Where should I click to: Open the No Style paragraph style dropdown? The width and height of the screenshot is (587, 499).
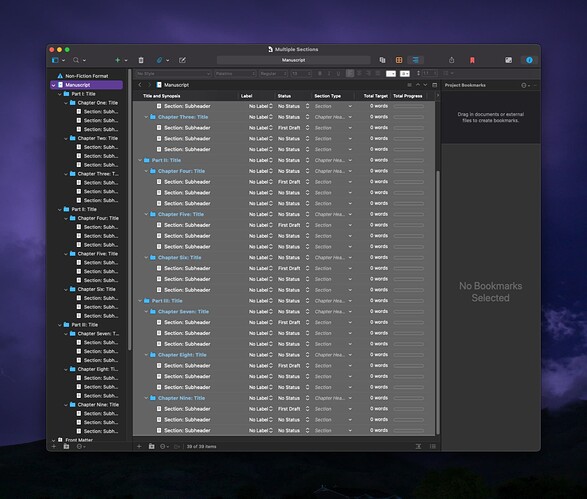[174, 73]
